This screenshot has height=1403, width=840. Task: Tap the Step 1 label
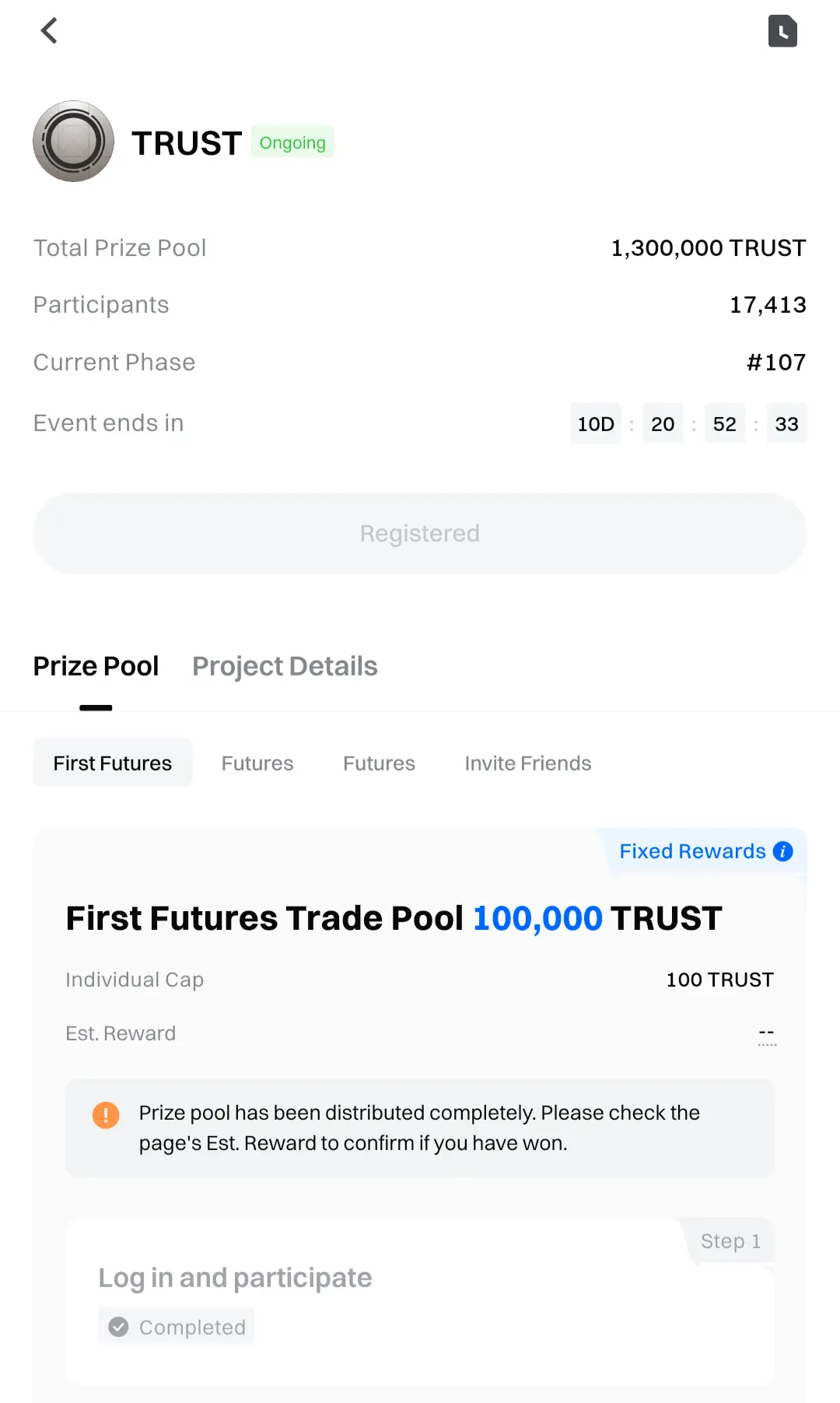[730, 1241]
